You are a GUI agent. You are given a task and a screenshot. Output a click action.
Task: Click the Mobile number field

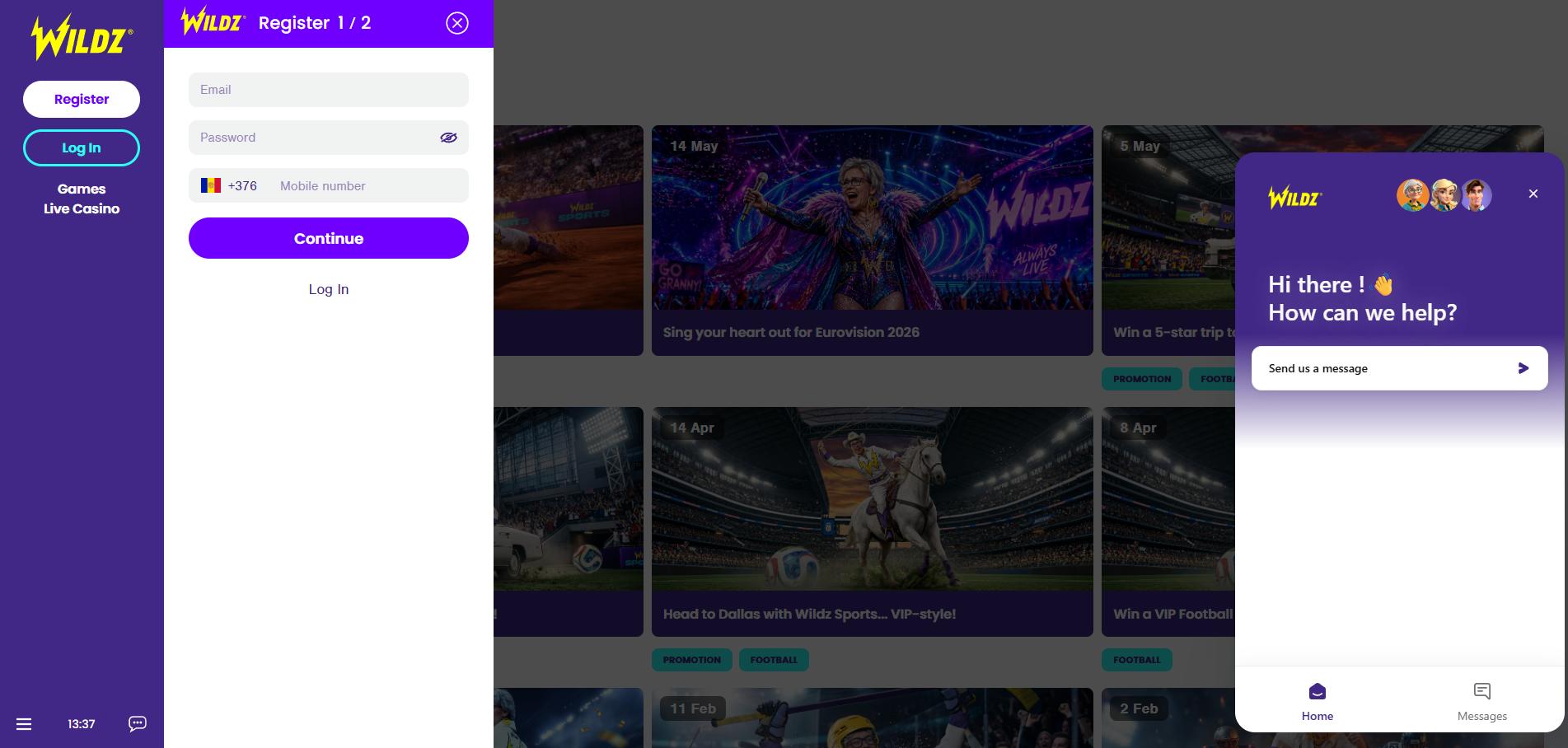click(x=369, y=185)
